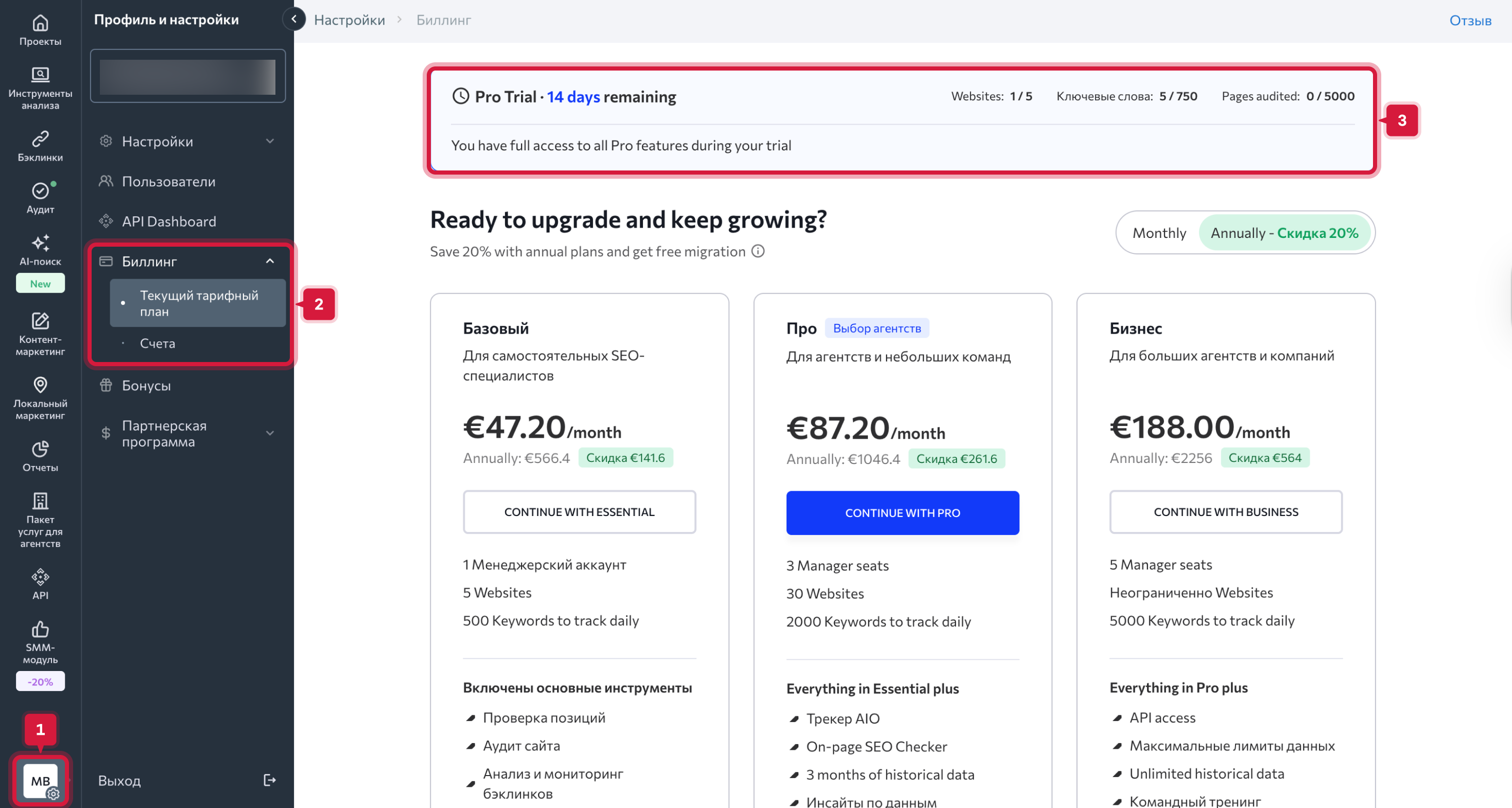This screenshot has width=1512, height=808.
Task: Switch billing period to Monthly
Action: (1159, 233)
